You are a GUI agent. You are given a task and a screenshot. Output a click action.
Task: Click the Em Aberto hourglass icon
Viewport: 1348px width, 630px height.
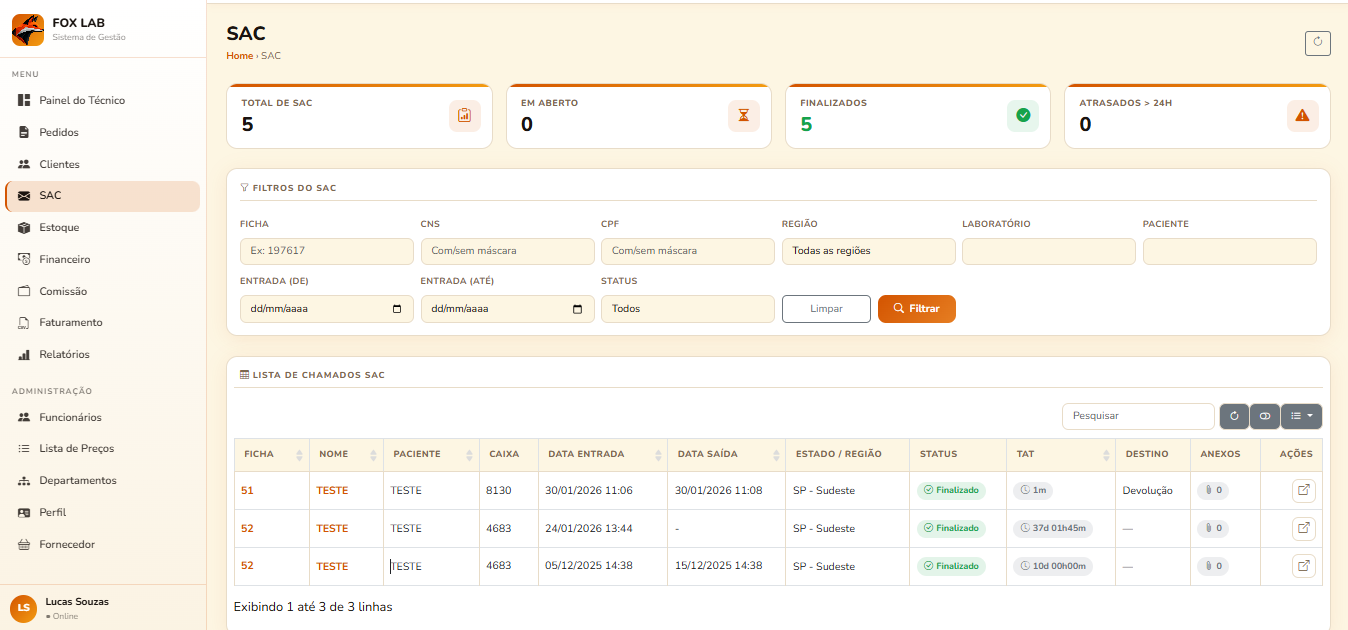743,116
